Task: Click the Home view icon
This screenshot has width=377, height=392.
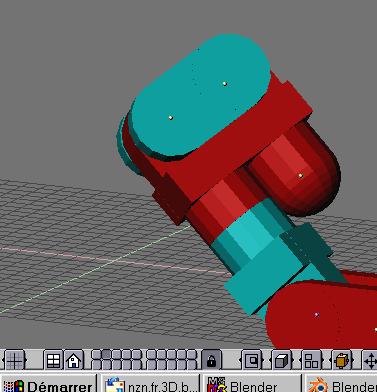Action: (x=73, y=360)
